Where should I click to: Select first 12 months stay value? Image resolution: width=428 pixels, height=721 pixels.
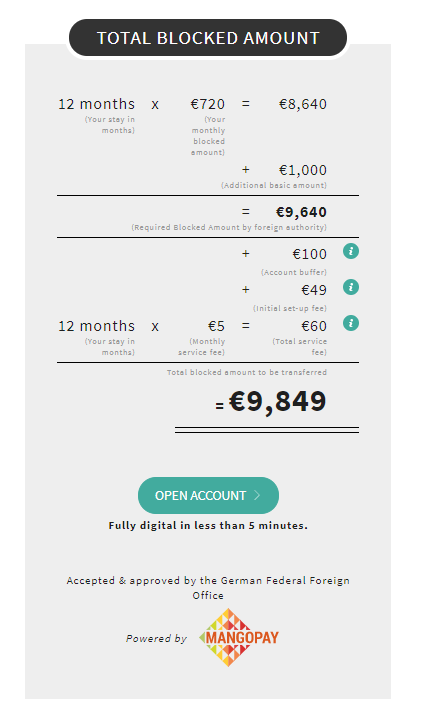[x=97, y=104]
